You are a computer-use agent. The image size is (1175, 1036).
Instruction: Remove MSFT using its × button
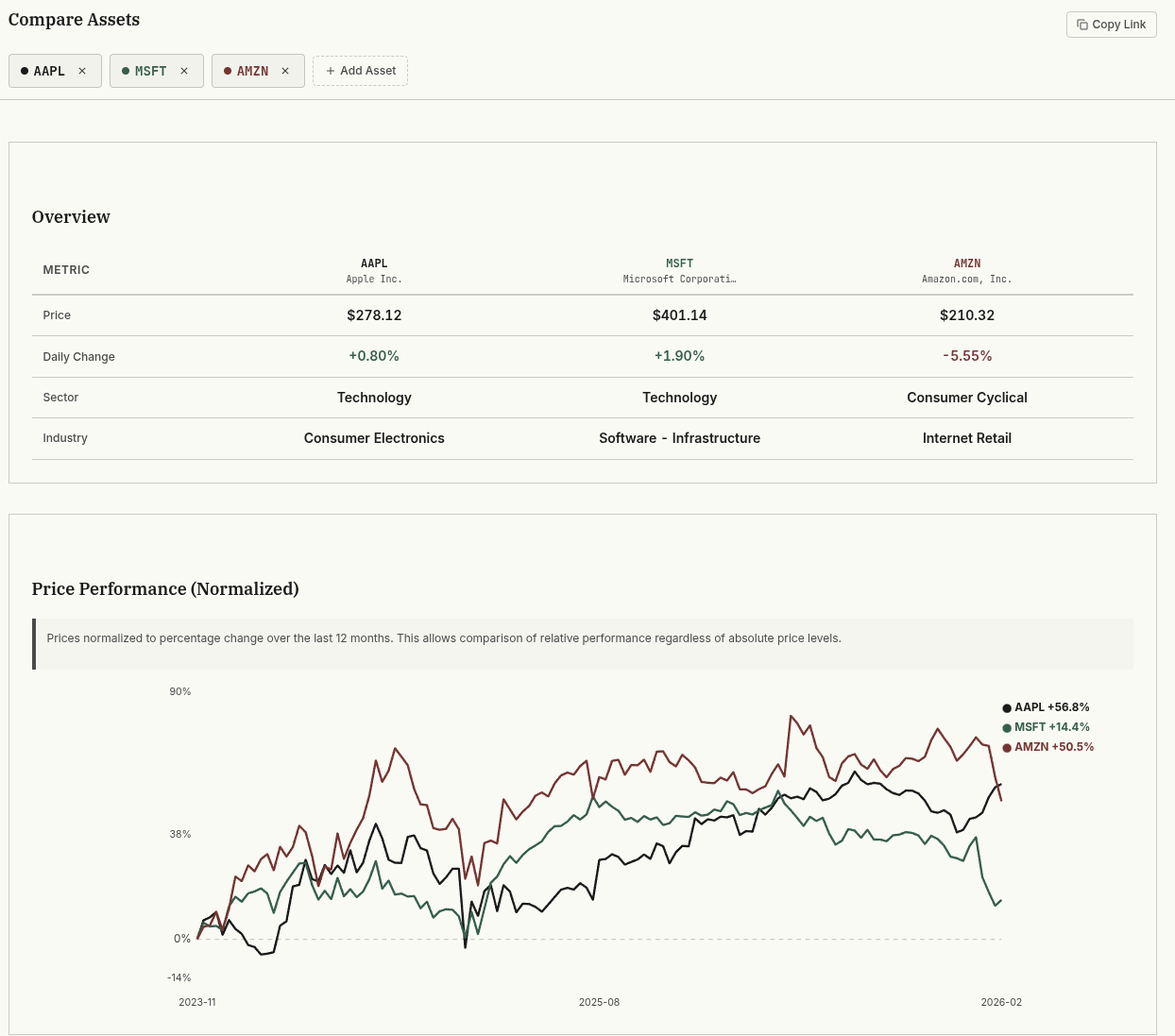coord(184,71)
